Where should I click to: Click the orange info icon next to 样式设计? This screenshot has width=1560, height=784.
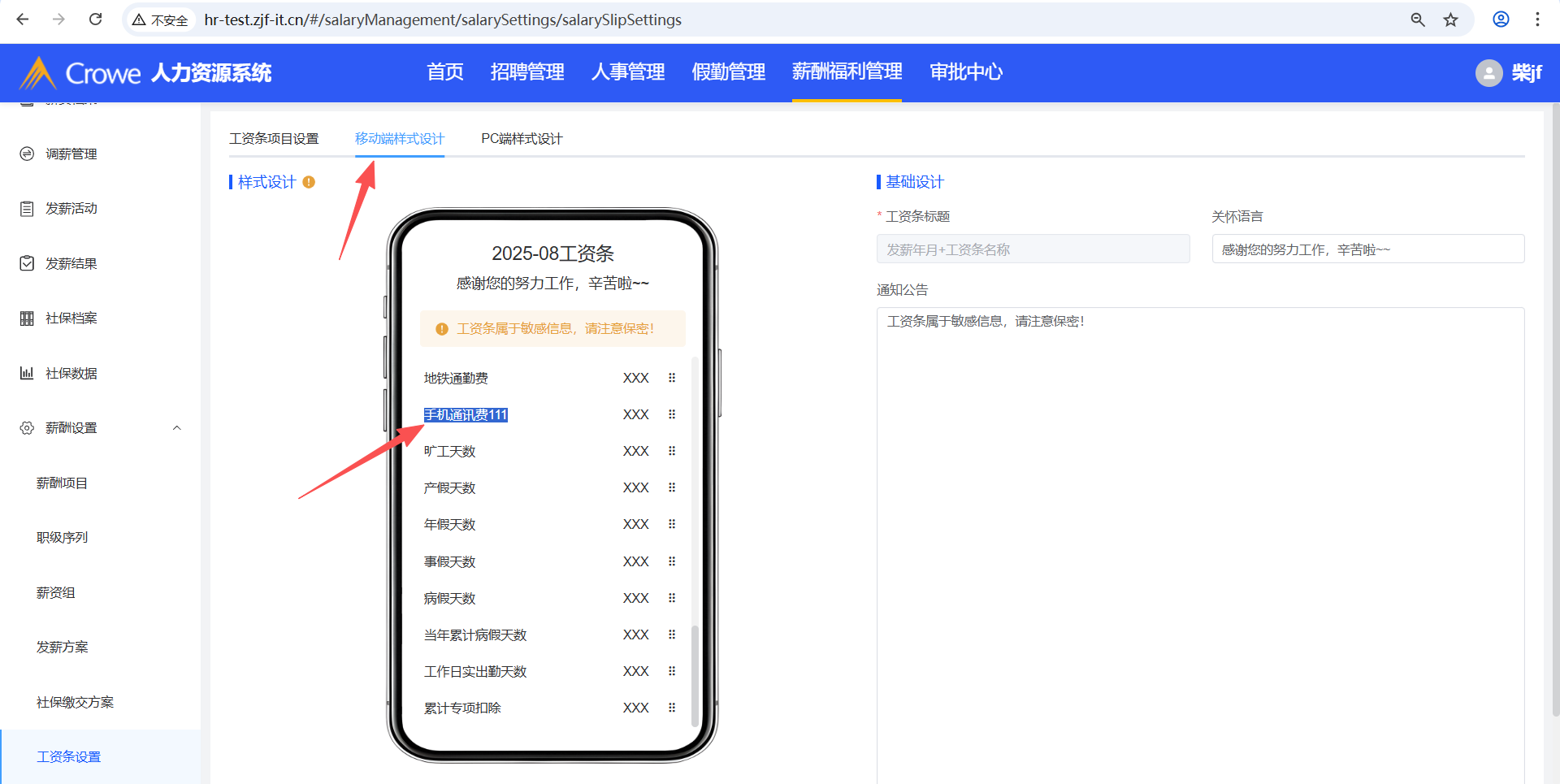pyautogui.click(x=309, y=182)
